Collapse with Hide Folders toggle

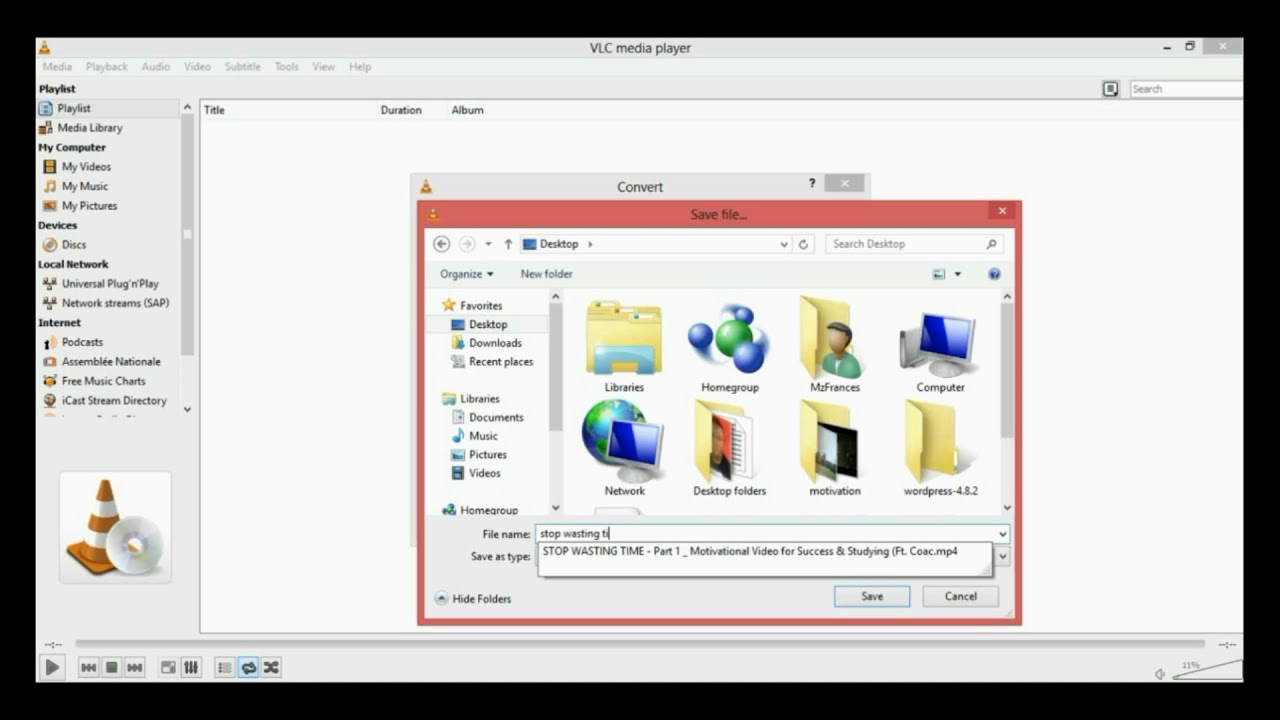pos(473,599)
